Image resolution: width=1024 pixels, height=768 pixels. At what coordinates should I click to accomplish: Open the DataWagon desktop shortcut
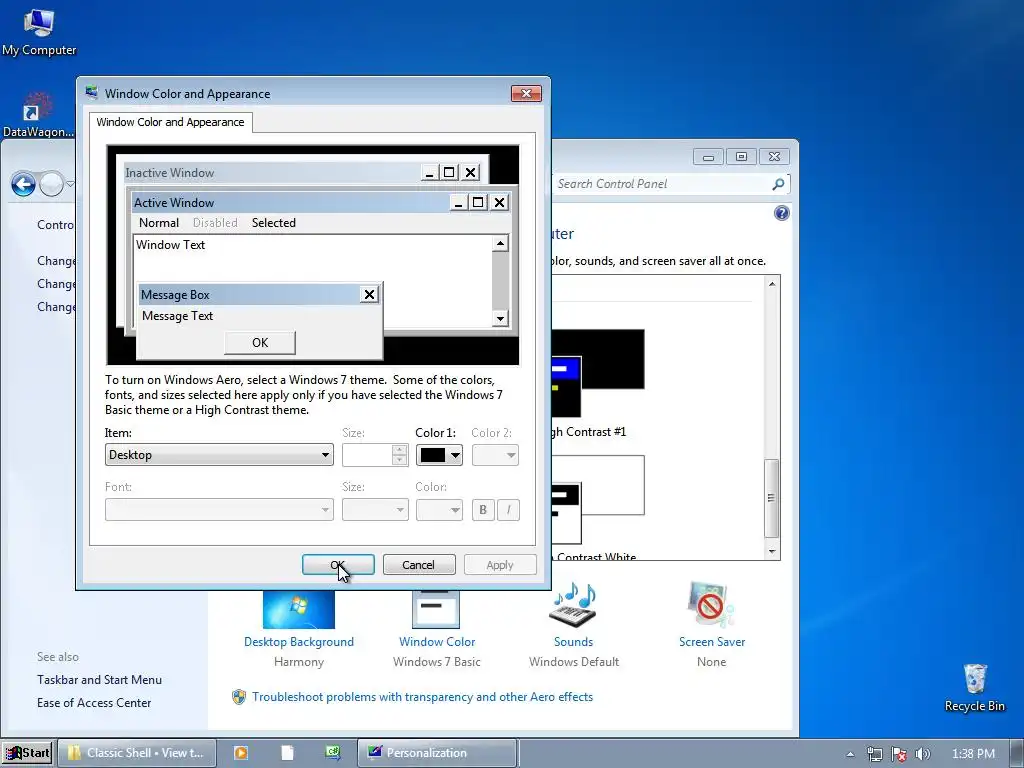coord(38,116)
